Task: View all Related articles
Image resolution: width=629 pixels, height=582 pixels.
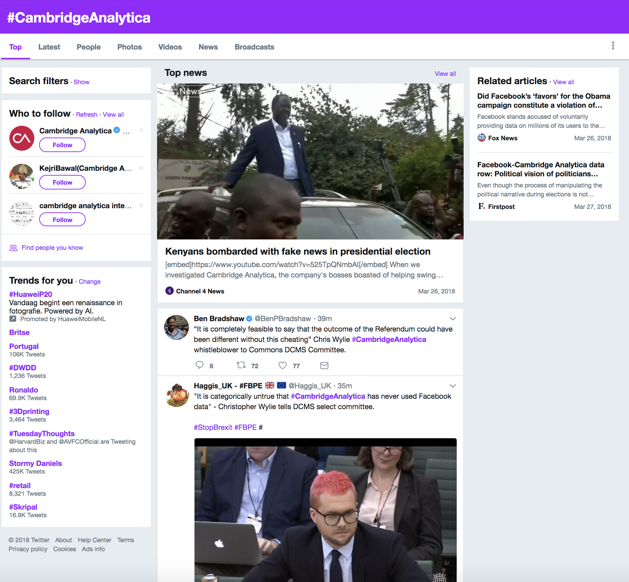Action: pos(564,82)
